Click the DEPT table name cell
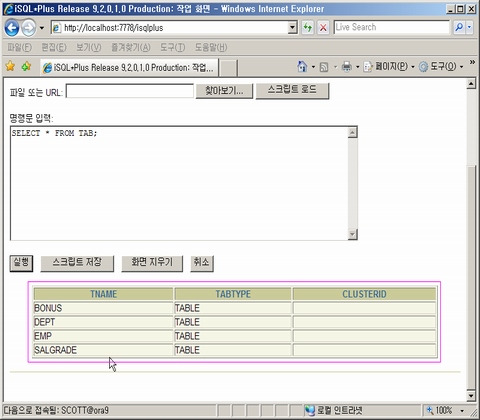The height and width of the screenshot is (420, 480). tap(103, 322)
